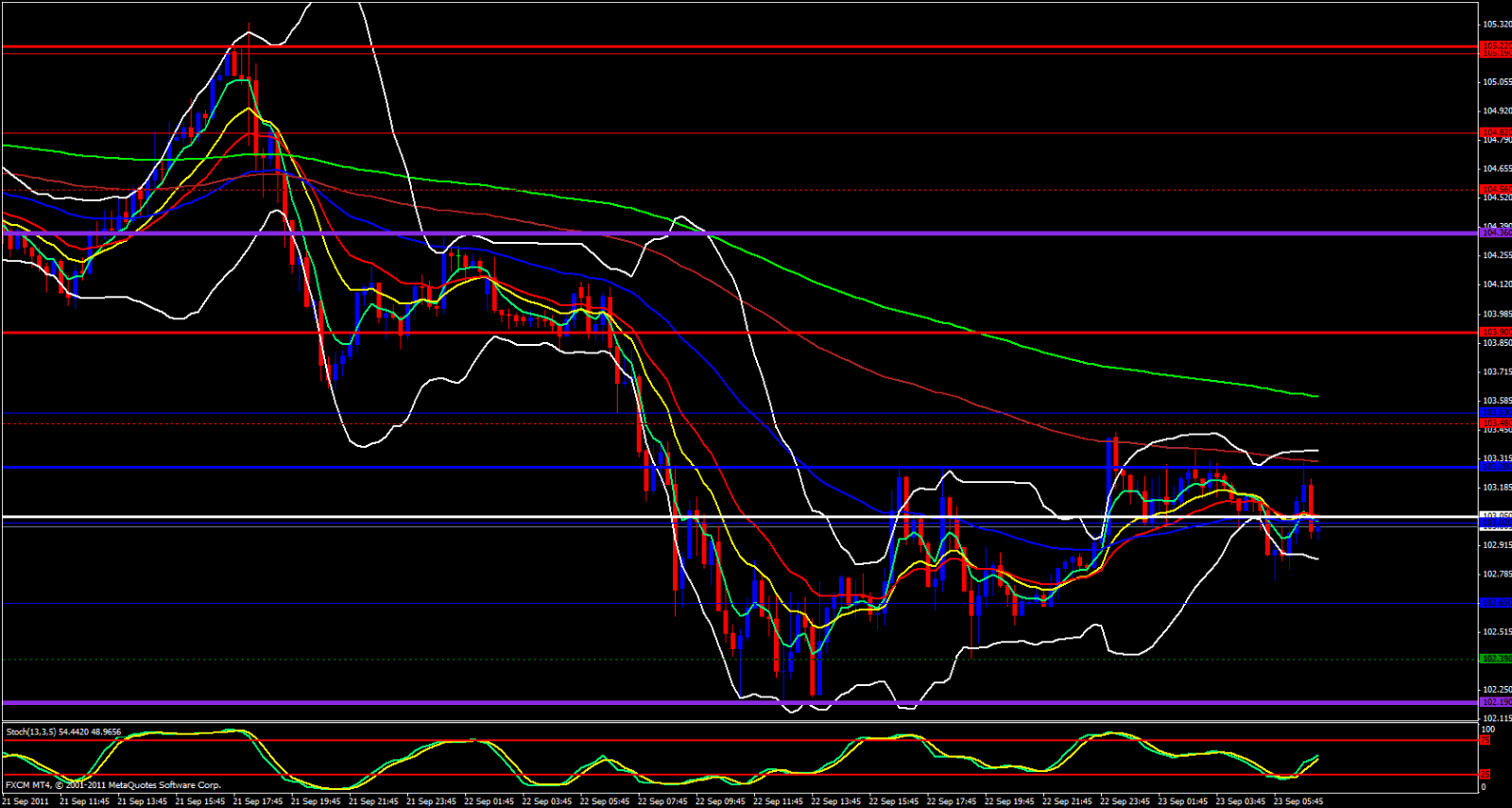1512x808 pixels.
Task: Click the 23 Sep 05:45 time label
Action: [1298, 801]
